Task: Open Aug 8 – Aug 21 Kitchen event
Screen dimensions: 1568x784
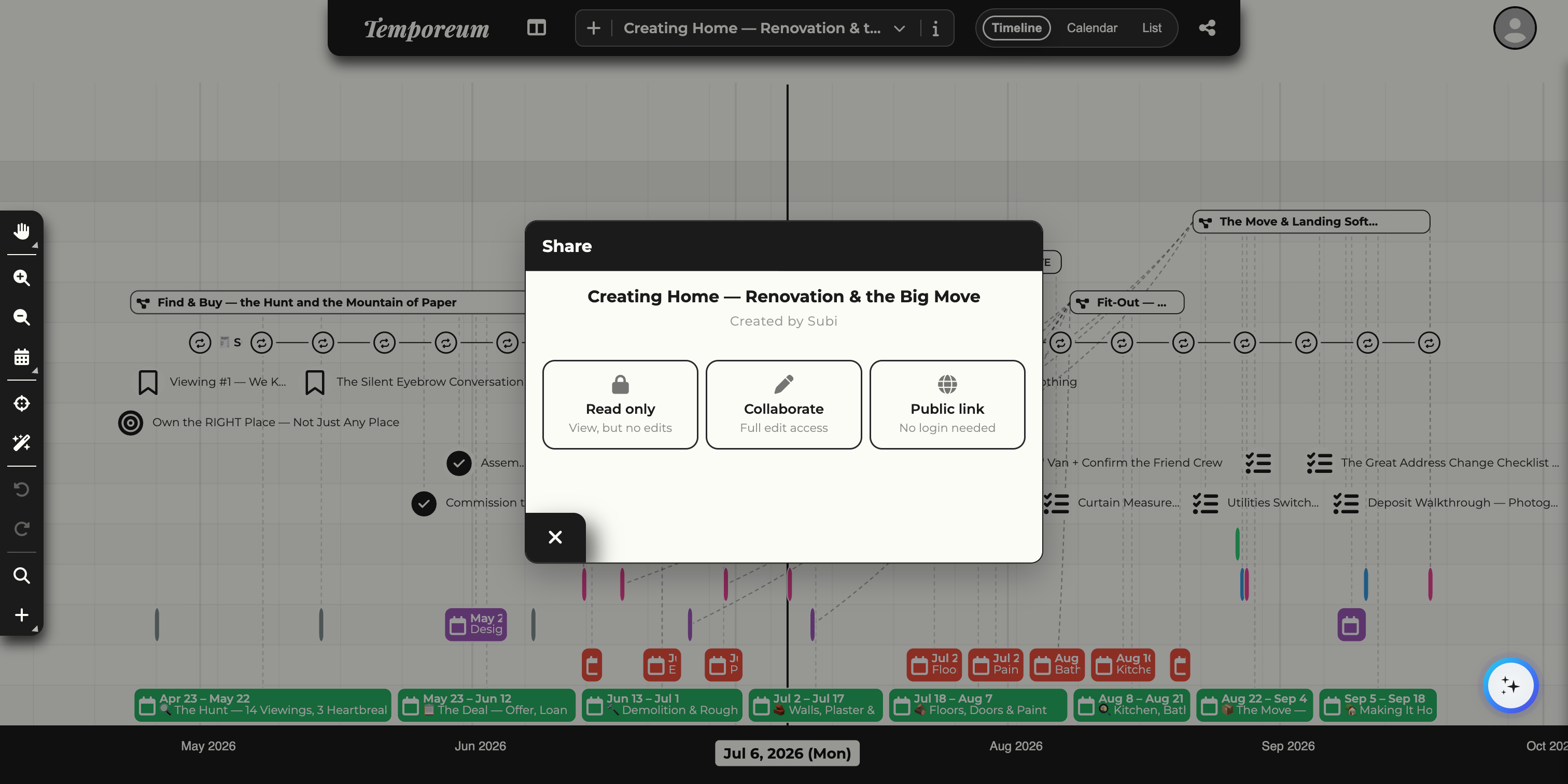Action: click(x=1131, y=705)
